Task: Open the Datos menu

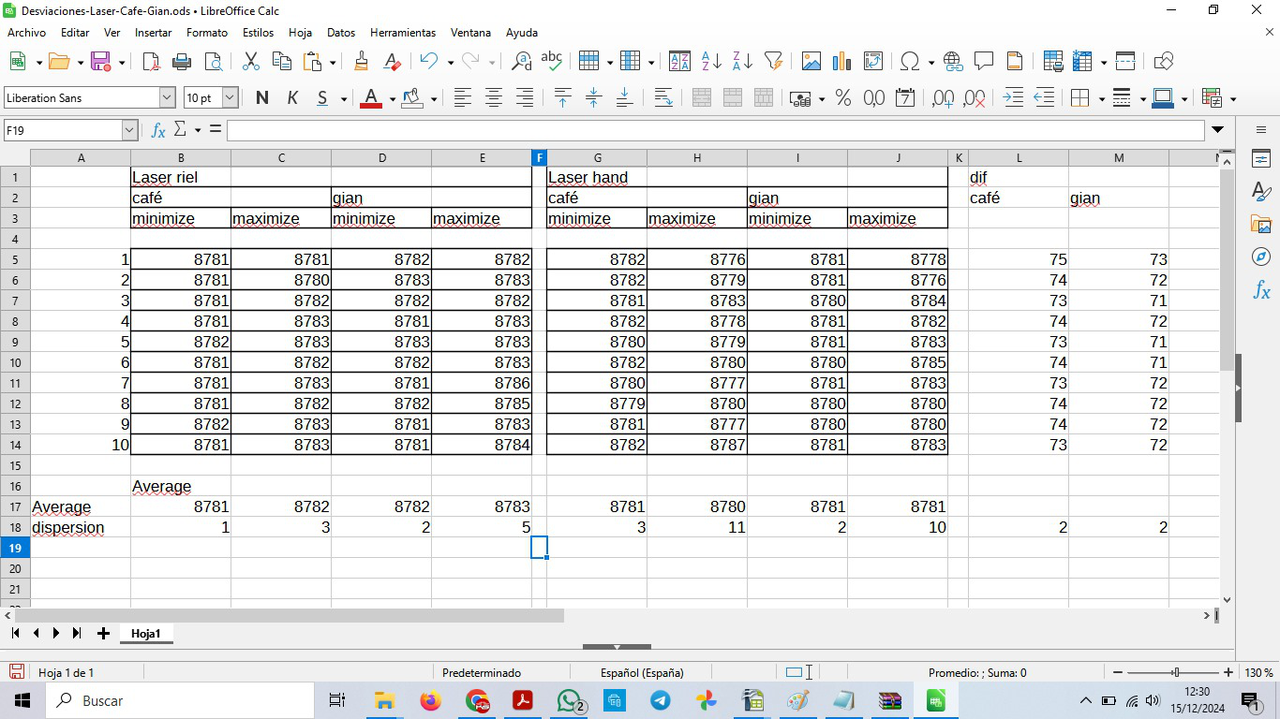Action: (341, 33)
